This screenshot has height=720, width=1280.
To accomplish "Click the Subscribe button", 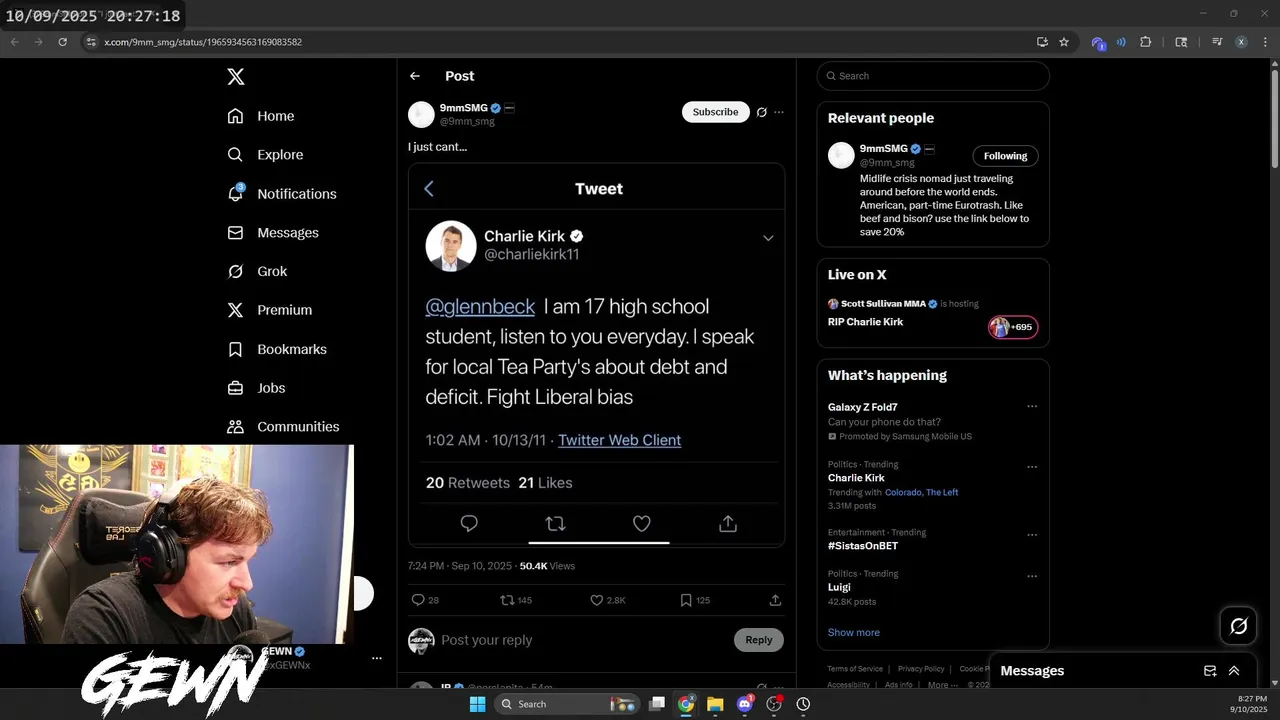I will [716, 112].
